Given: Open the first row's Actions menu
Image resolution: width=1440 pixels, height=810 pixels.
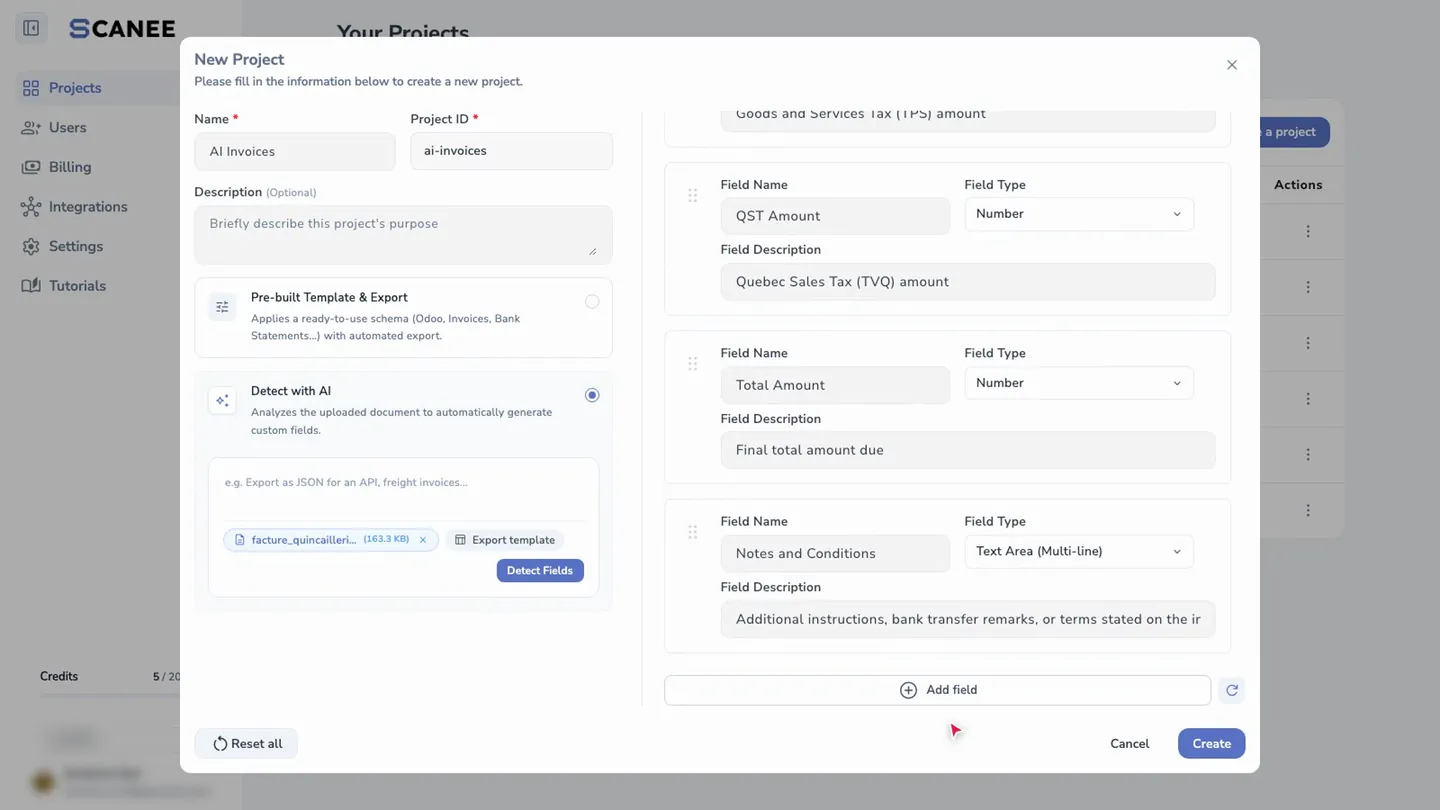Looking at the screenshot, I should click(1308, 231).
